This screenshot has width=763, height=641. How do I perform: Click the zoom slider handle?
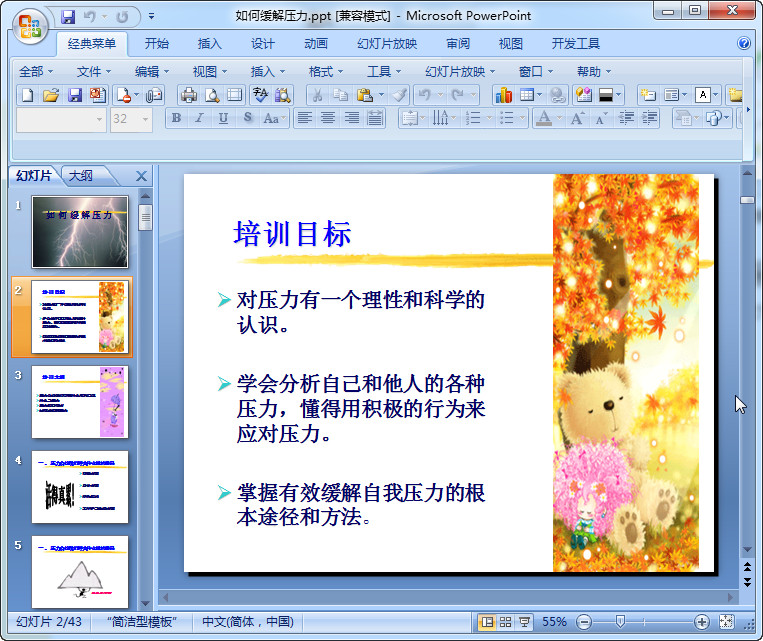point(620,622)
